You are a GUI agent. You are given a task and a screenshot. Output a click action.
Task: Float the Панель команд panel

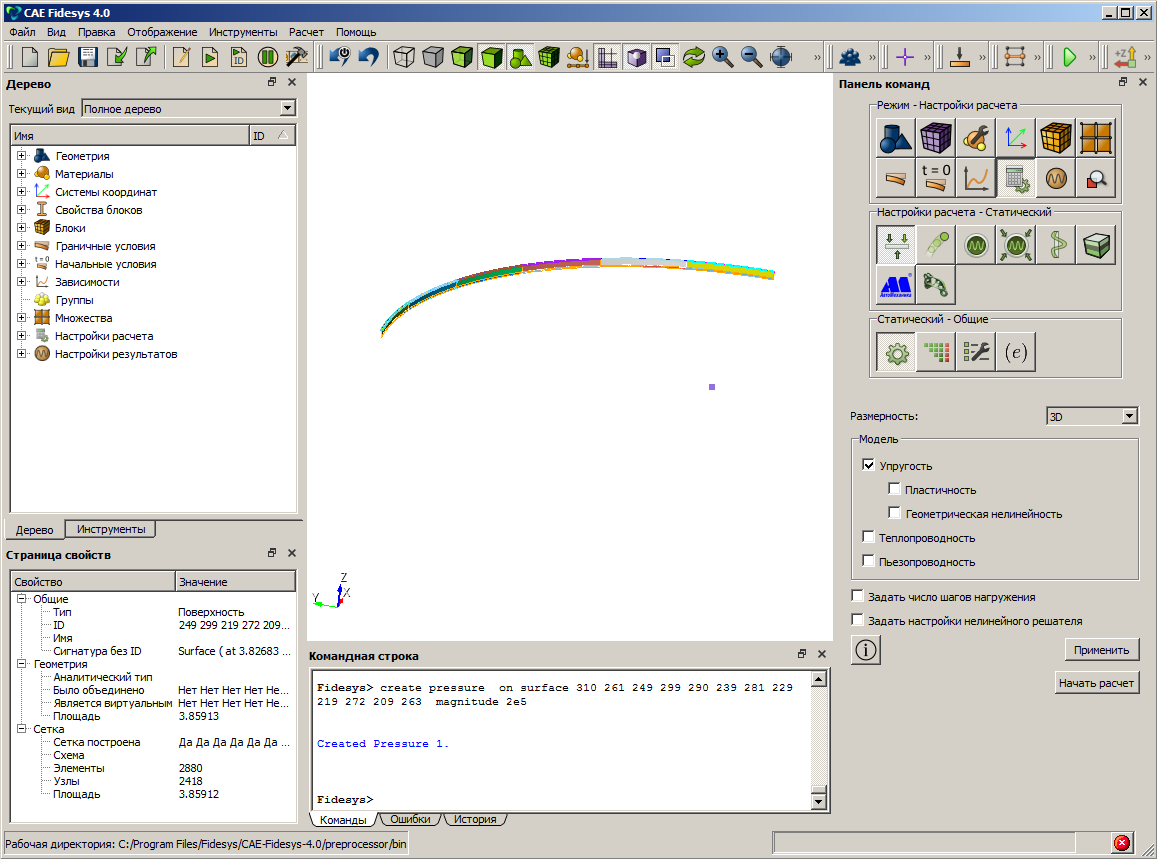point(1123,82)
